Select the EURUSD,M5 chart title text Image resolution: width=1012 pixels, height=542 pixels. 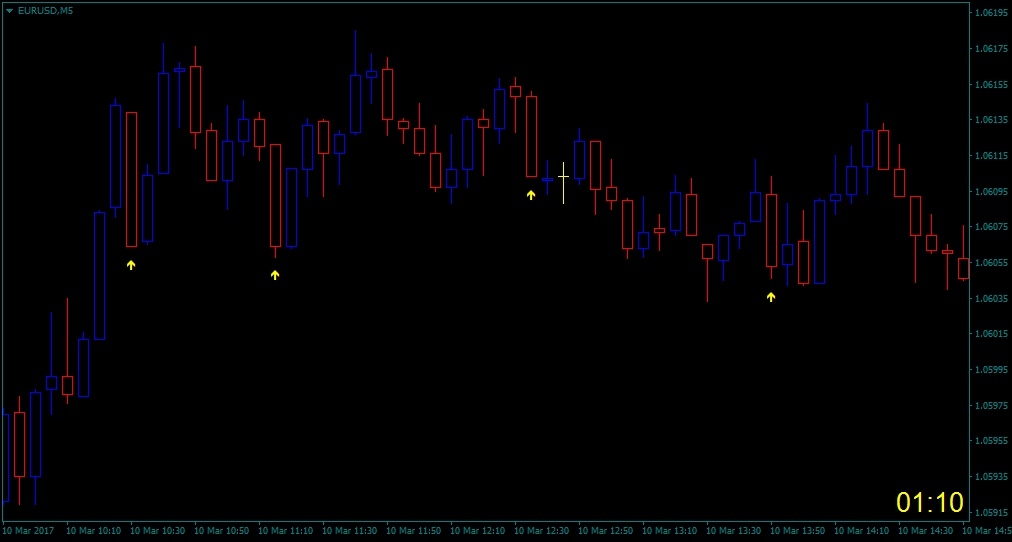pyautogui.click(x=45, y=11)
